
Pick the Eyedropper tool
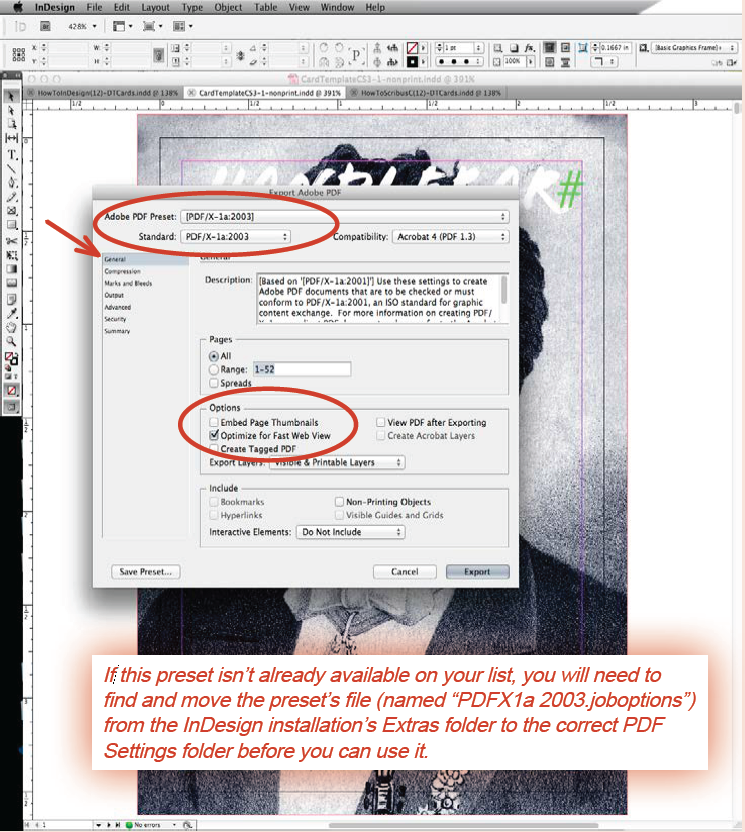point(12,312)
